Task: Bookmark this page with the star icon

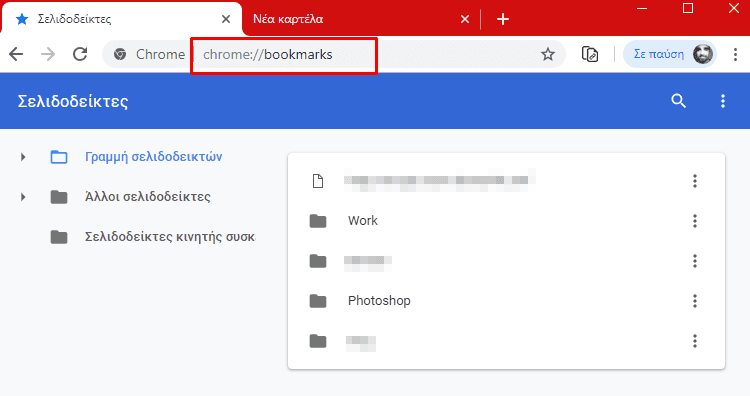Action: tap(548, 54)
